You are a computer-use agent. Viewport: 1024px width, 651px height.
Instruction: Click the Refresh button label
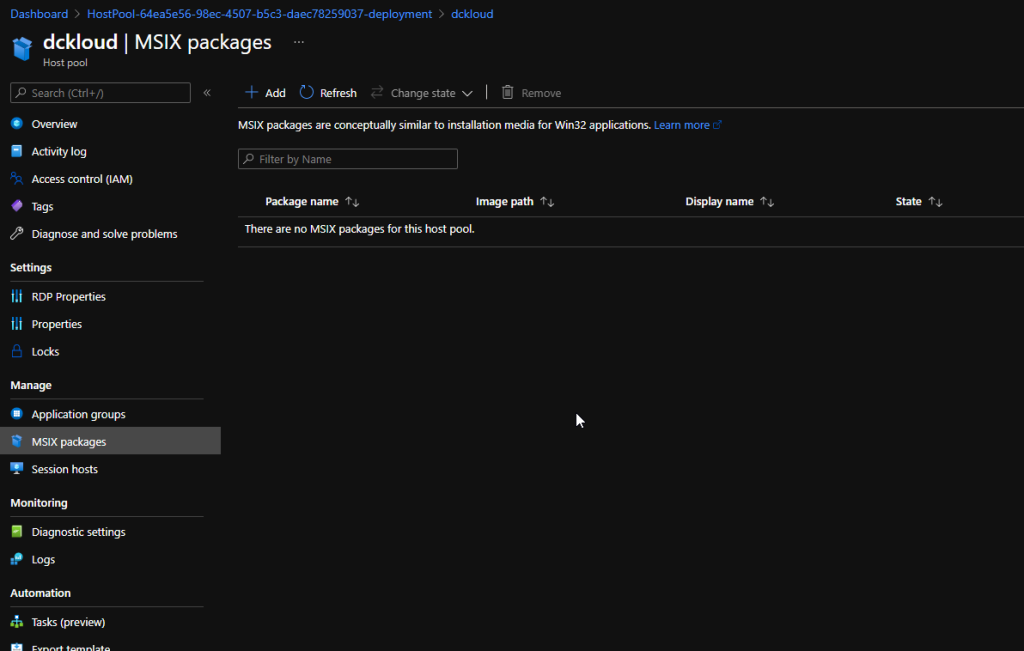coord(338,93)
